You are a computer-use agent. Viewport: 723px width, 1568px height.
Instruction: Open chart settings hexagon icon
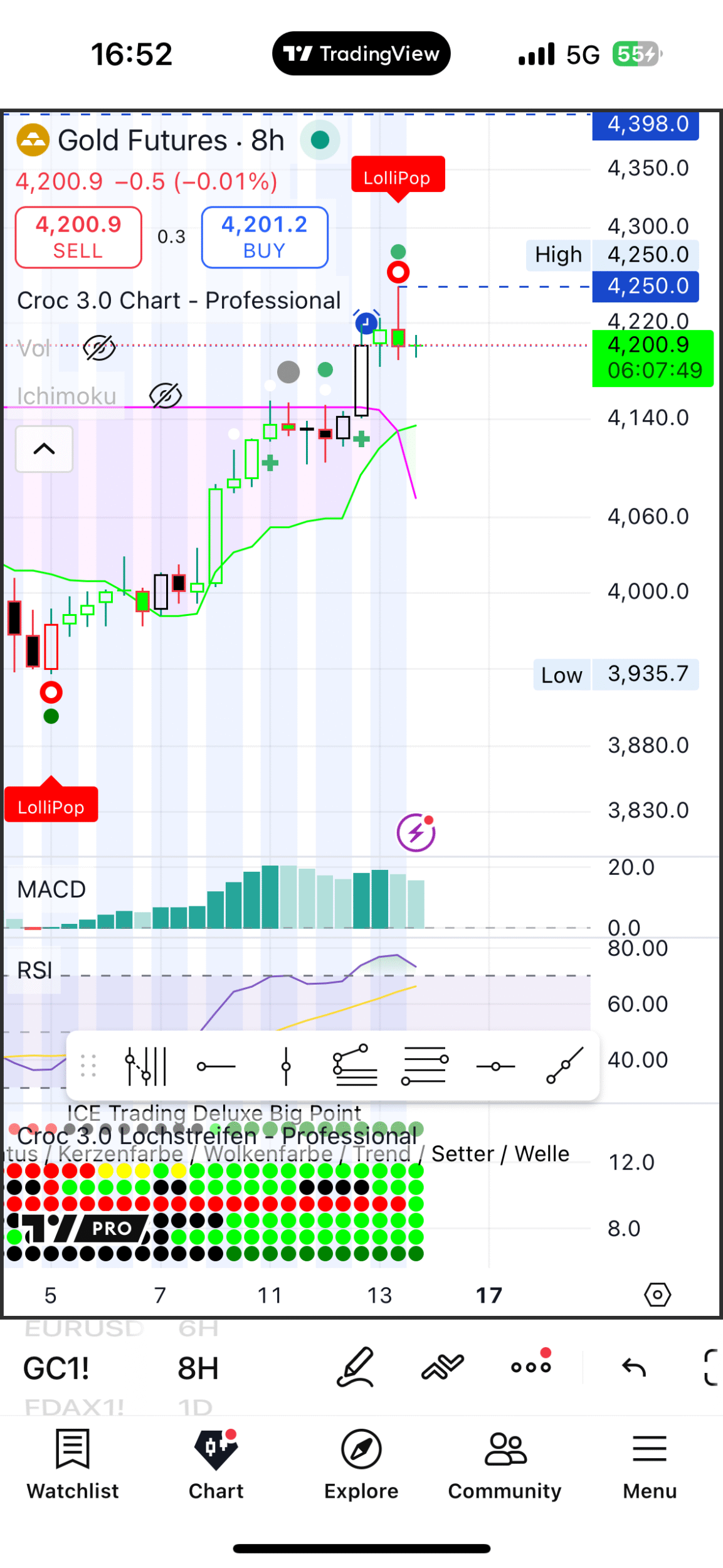click(x=657, y=1295)
